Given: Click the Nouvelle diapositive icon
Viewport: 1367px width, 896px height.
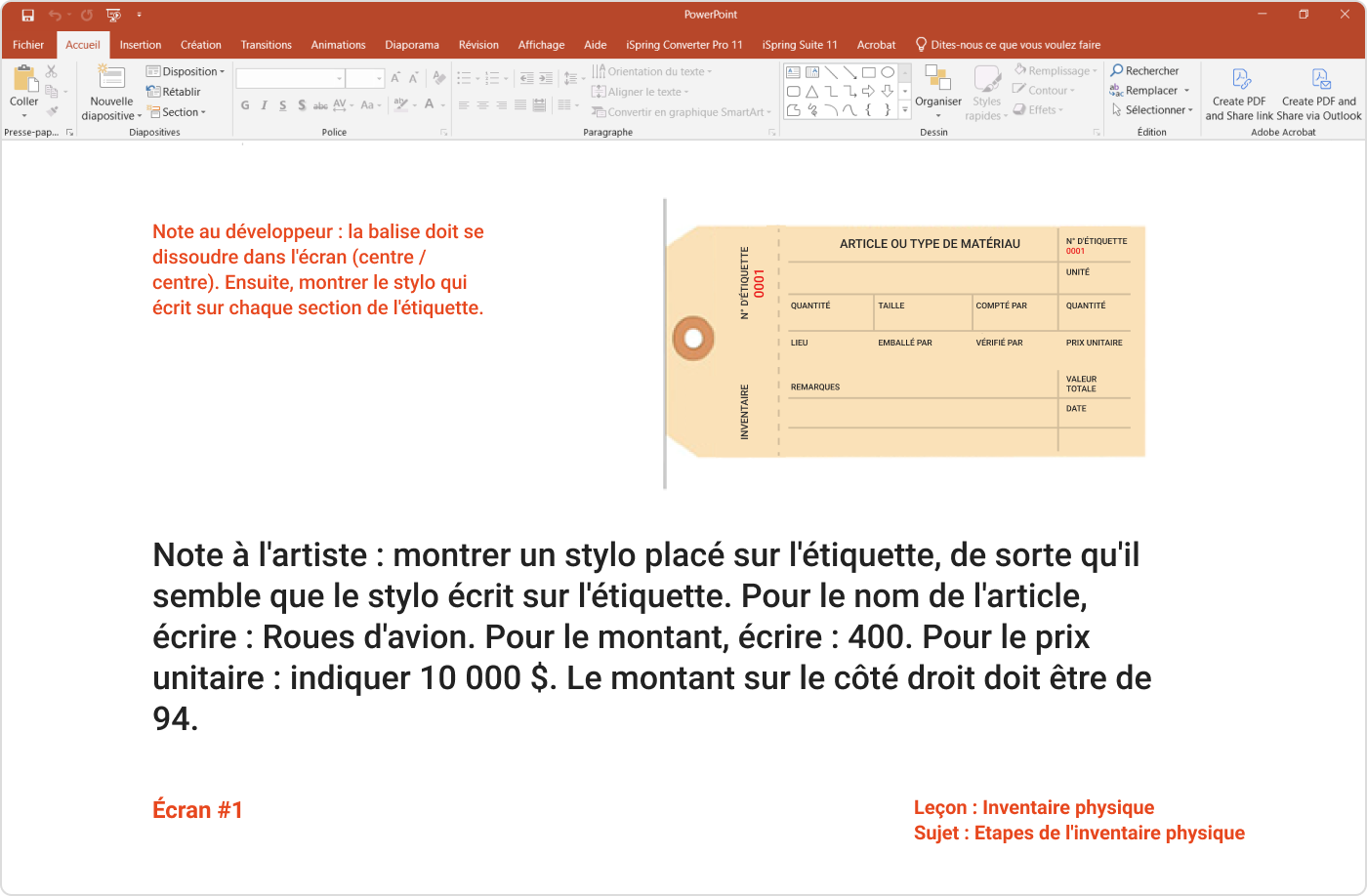Looking at the screenshot, I should pos(110,78).
